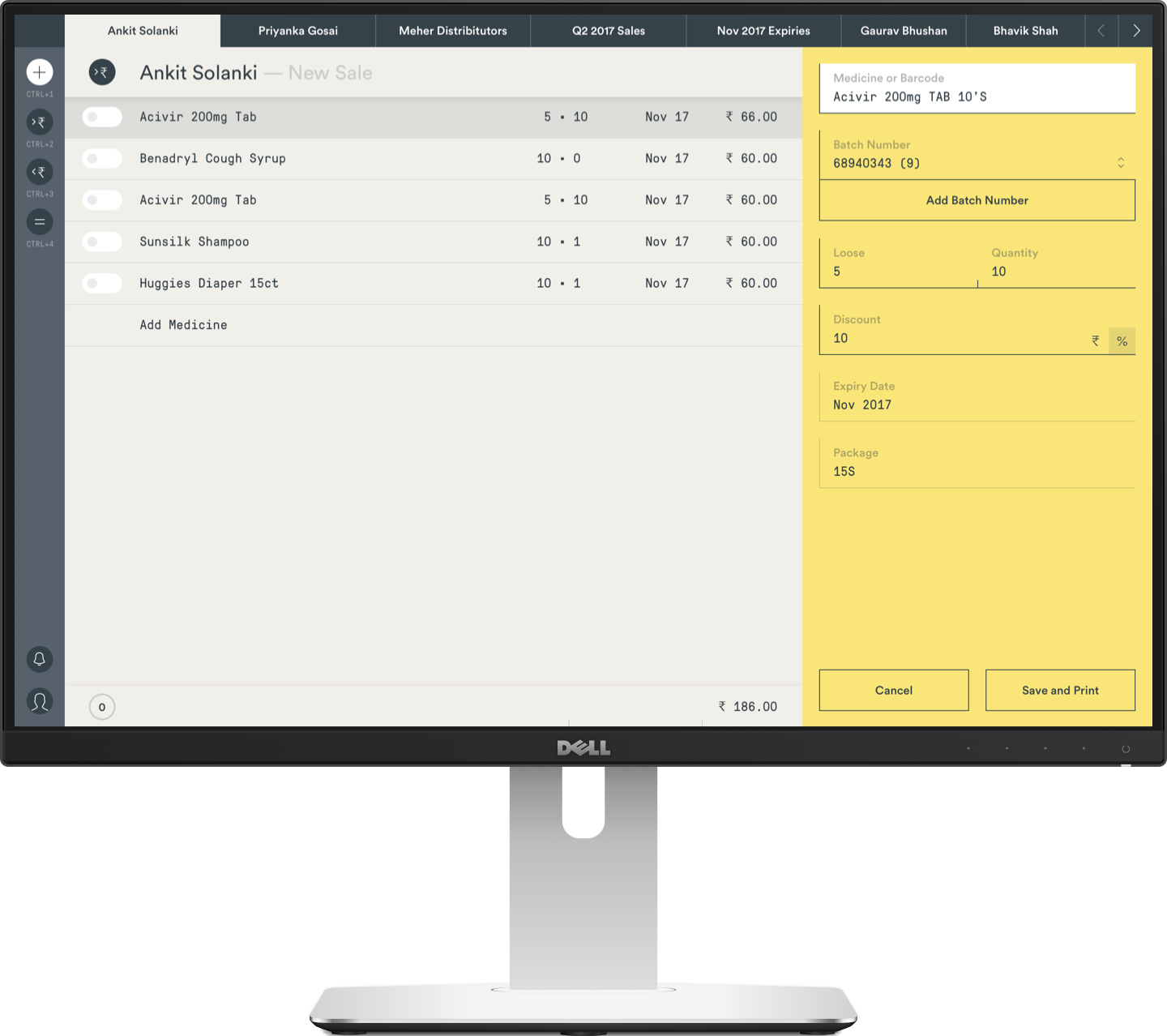
Task: Toggle the Huggies Diaper 15ct switch
Action: (102, 284)
